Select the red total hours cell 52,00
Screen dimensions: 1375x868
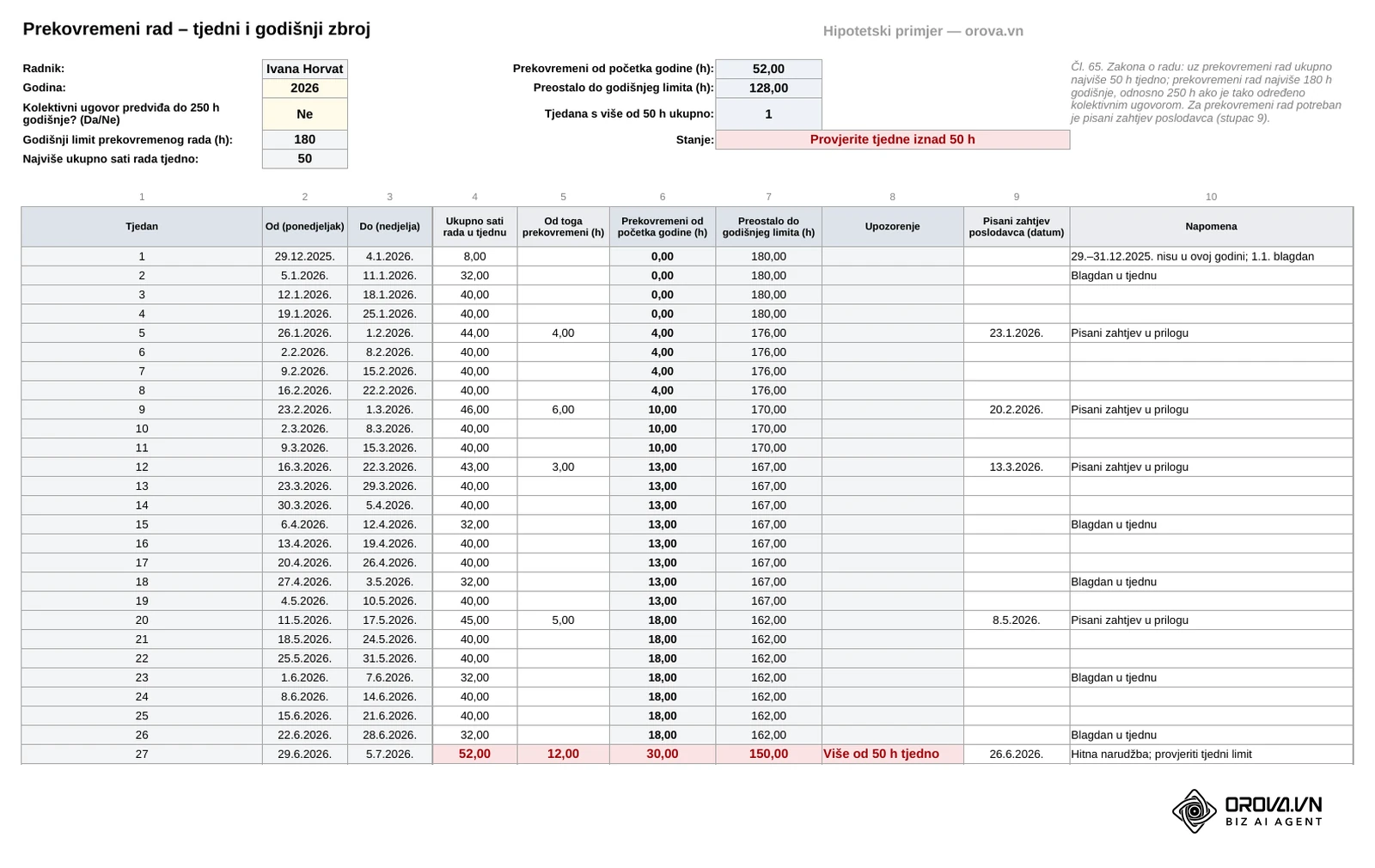pos(474,754)
